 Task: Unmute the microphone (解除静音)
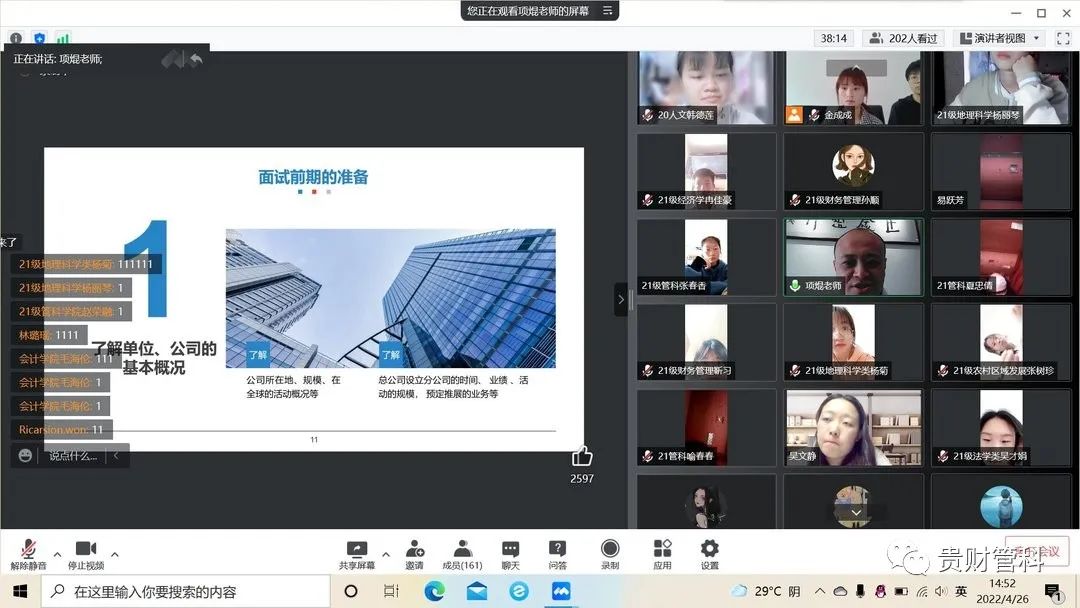coord(28,549)
